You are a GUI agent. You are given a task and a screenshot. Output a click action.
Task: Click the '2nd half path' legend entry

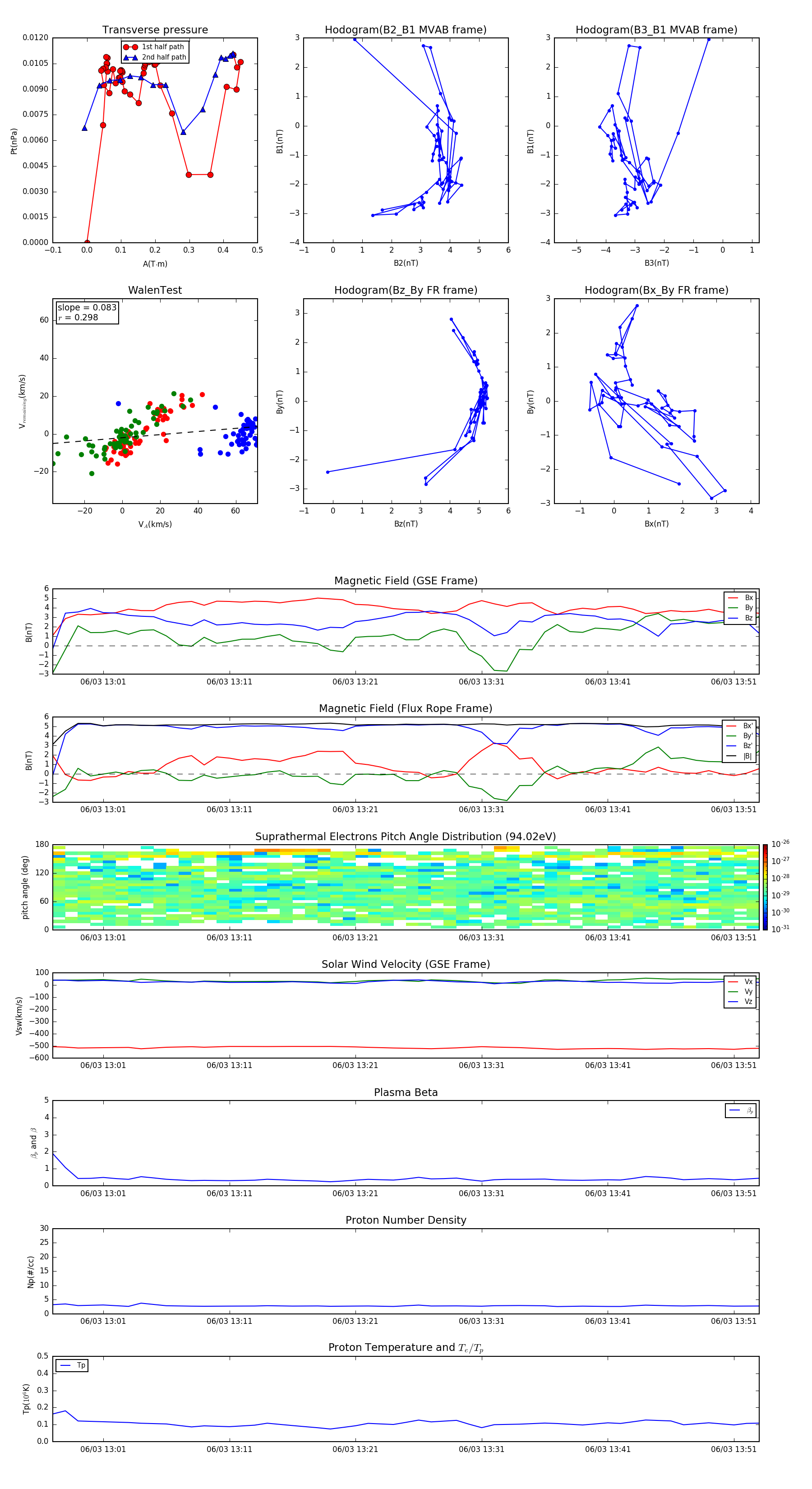pyautogui.click(x=156, y=57)
